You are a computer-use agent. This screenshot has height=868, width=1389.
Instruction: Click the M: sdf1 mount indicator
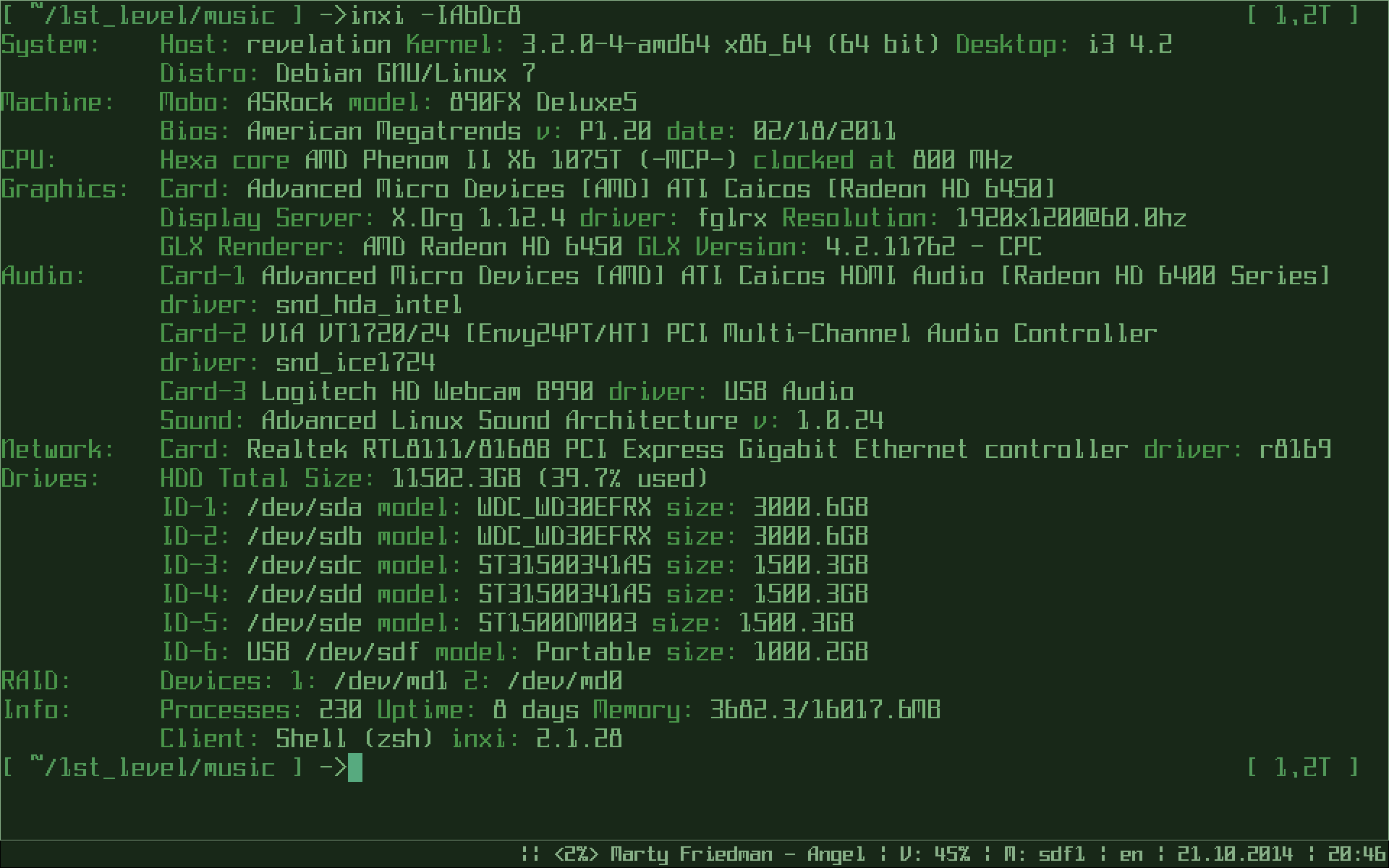click(1044, 854)
